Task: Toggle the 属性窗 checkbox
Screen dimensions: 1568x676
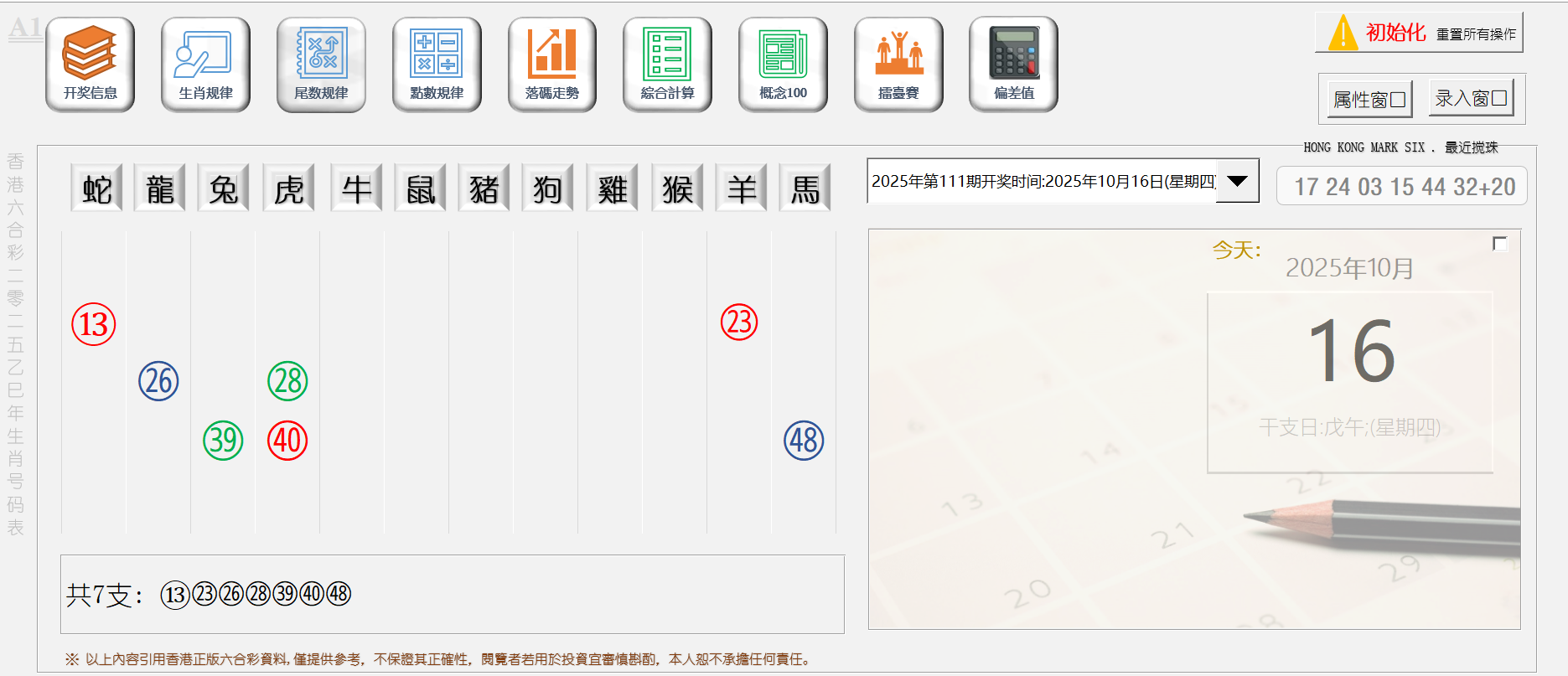Action: tap(1397, 100)
